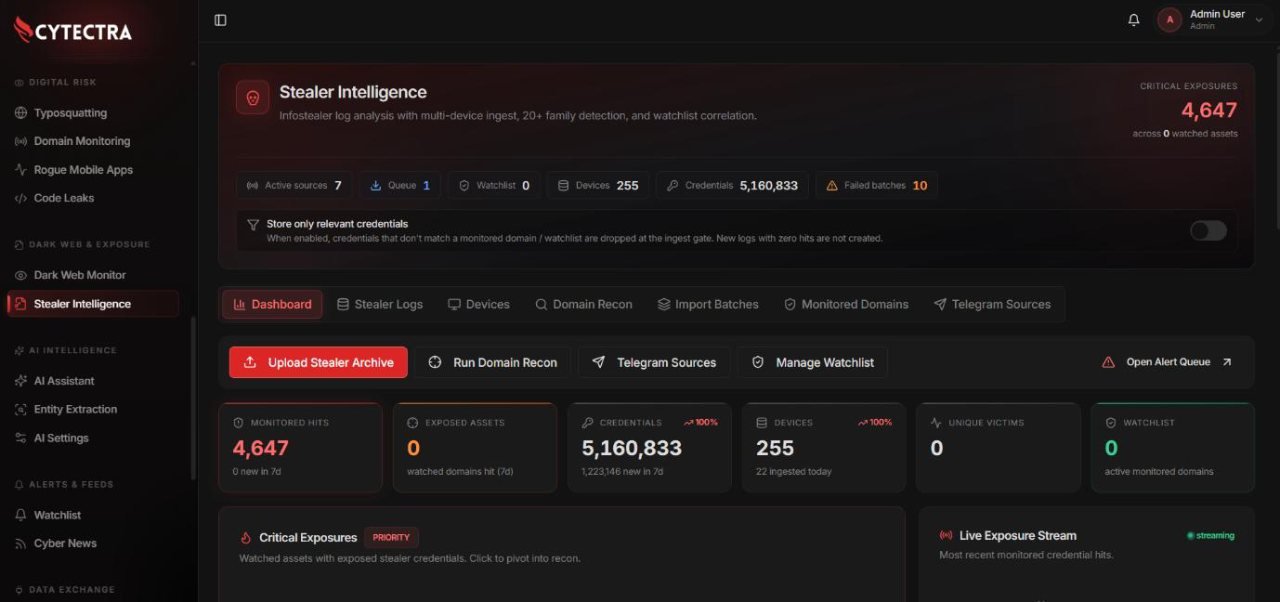
Task: Click the sidebar vertical scrollbar
Action: [x=194, y=398]
